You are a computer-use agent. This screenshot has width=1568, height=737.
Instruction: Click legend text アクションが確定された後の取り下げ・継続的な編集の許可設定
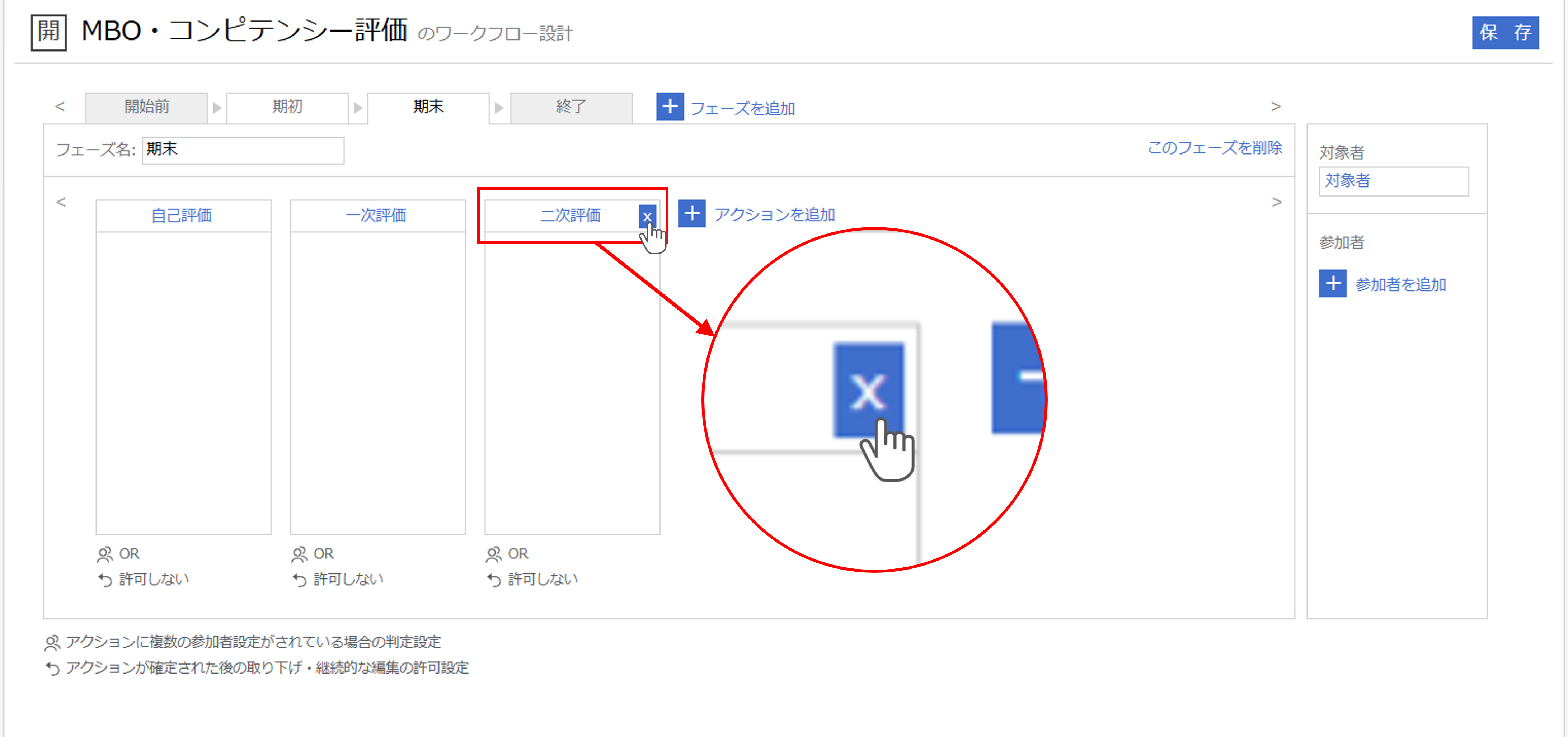coord(267,668)
